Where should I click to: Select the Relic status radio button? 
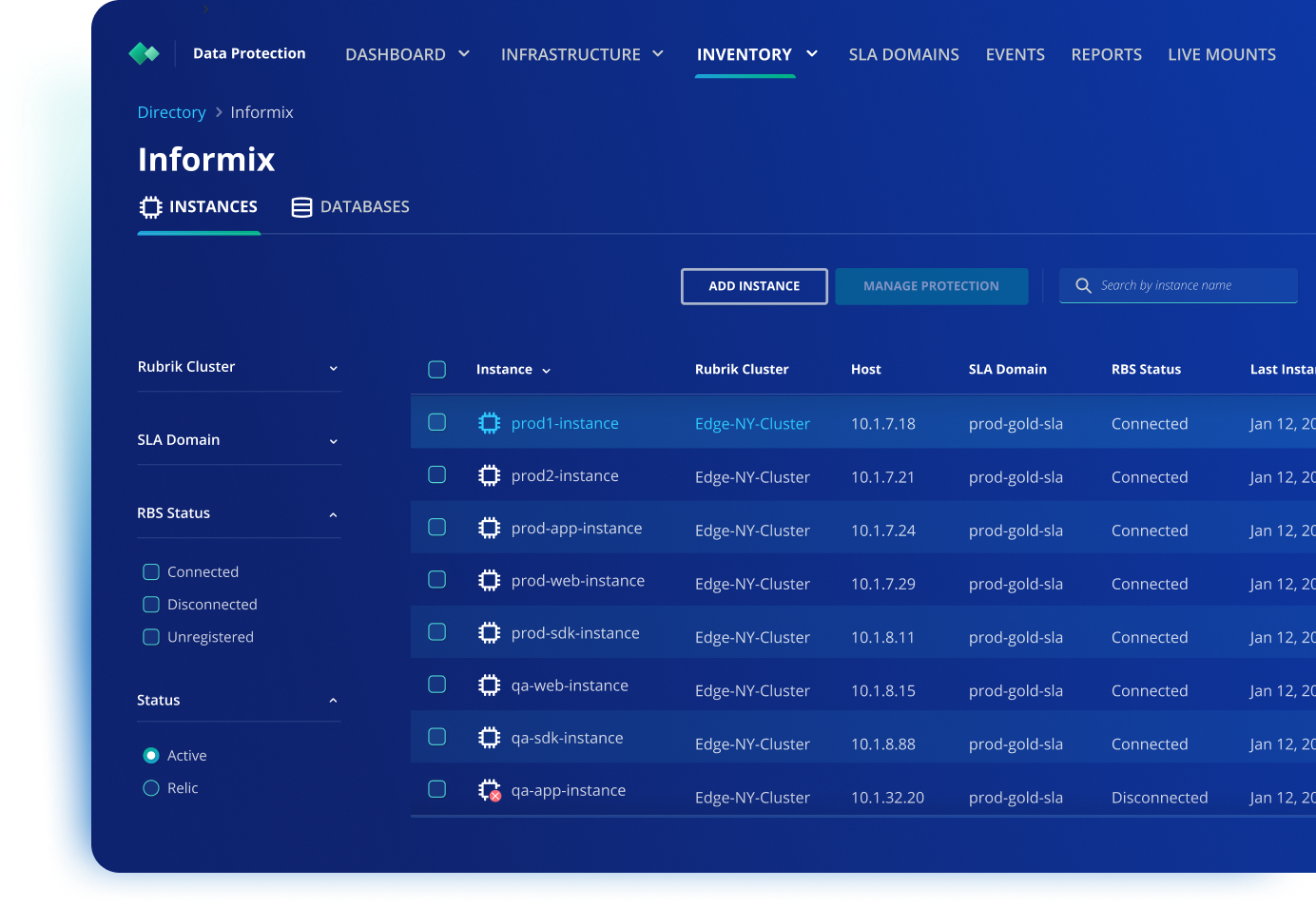tap(150, 787)
